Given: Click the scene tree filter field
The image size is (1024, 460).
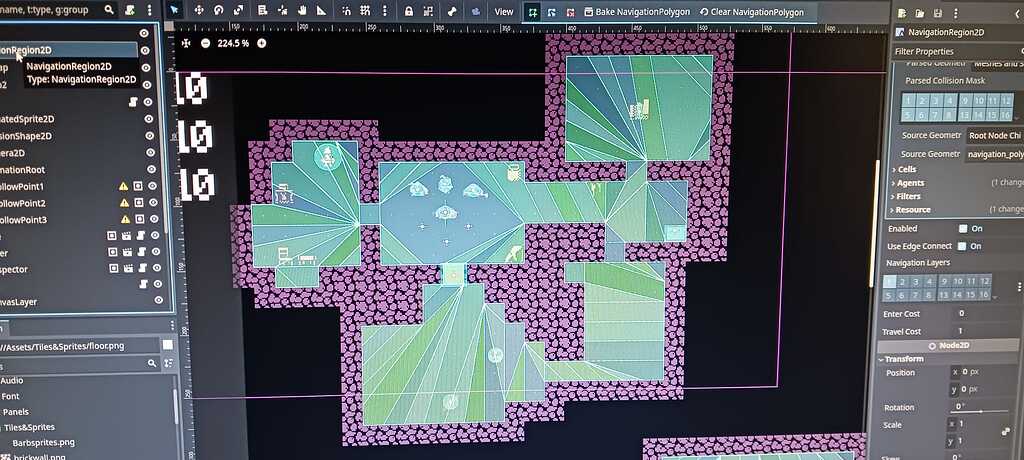Looking at the screenshot, I should (x=57, y=10).
